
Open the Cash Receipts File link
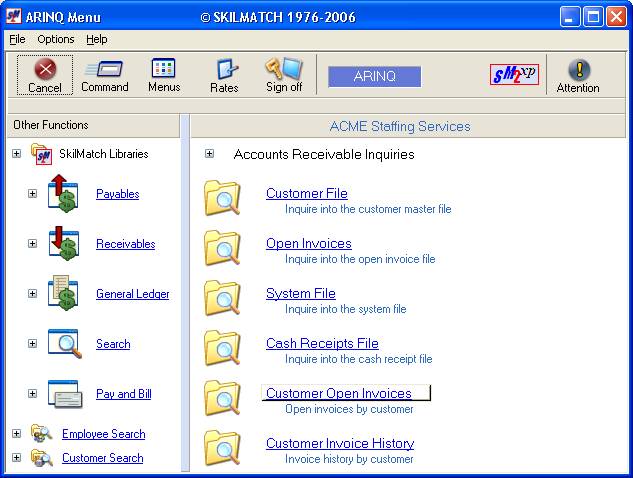322,344
